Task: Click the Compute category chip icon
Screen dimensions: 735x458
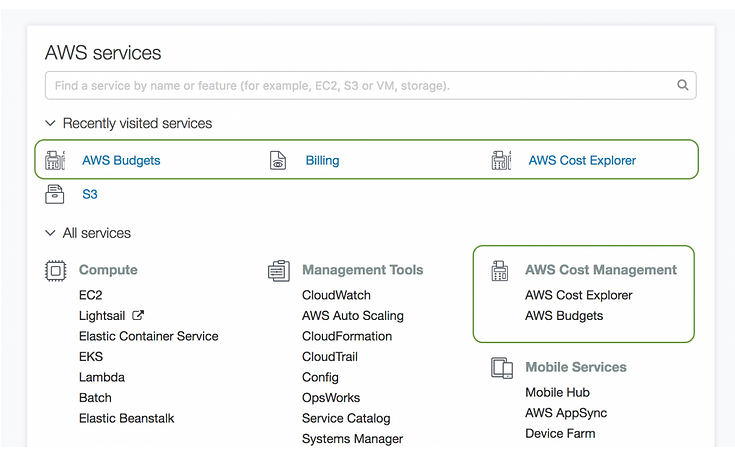Action: tap(55, 270)
